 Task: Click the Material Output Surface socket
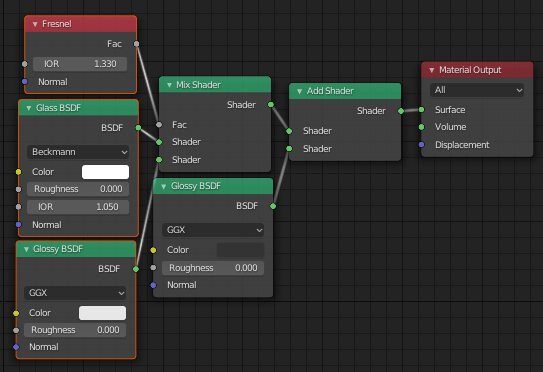coord(421,110)
